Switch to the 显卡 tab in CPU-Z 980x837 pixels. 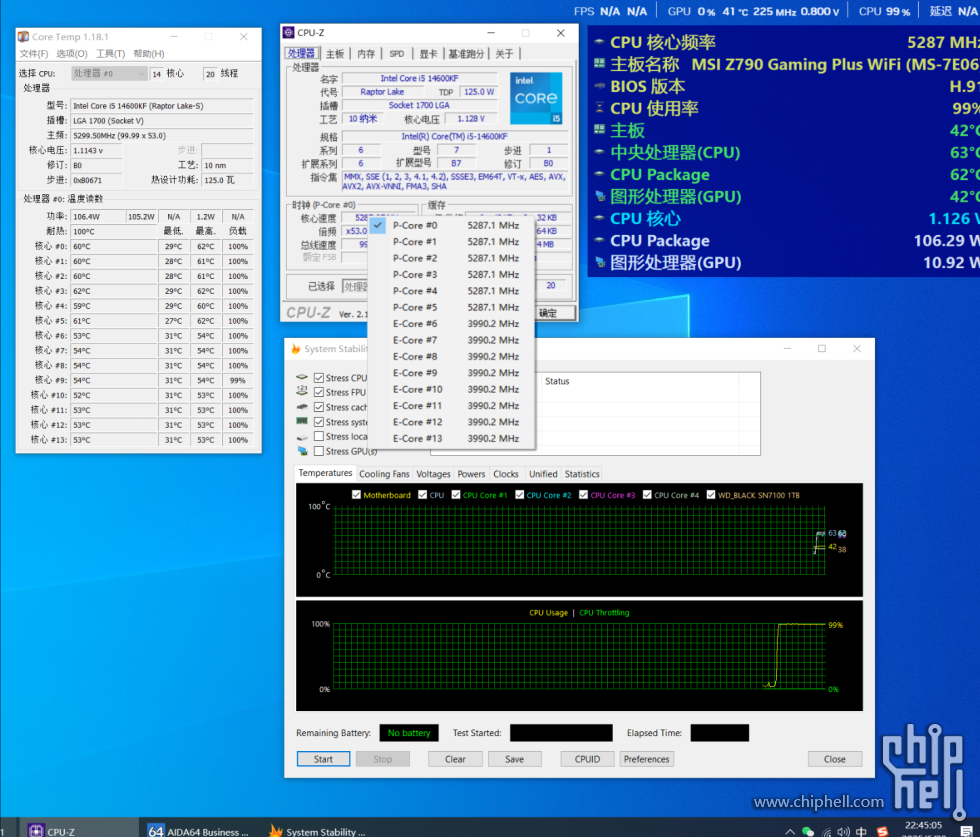428,54
